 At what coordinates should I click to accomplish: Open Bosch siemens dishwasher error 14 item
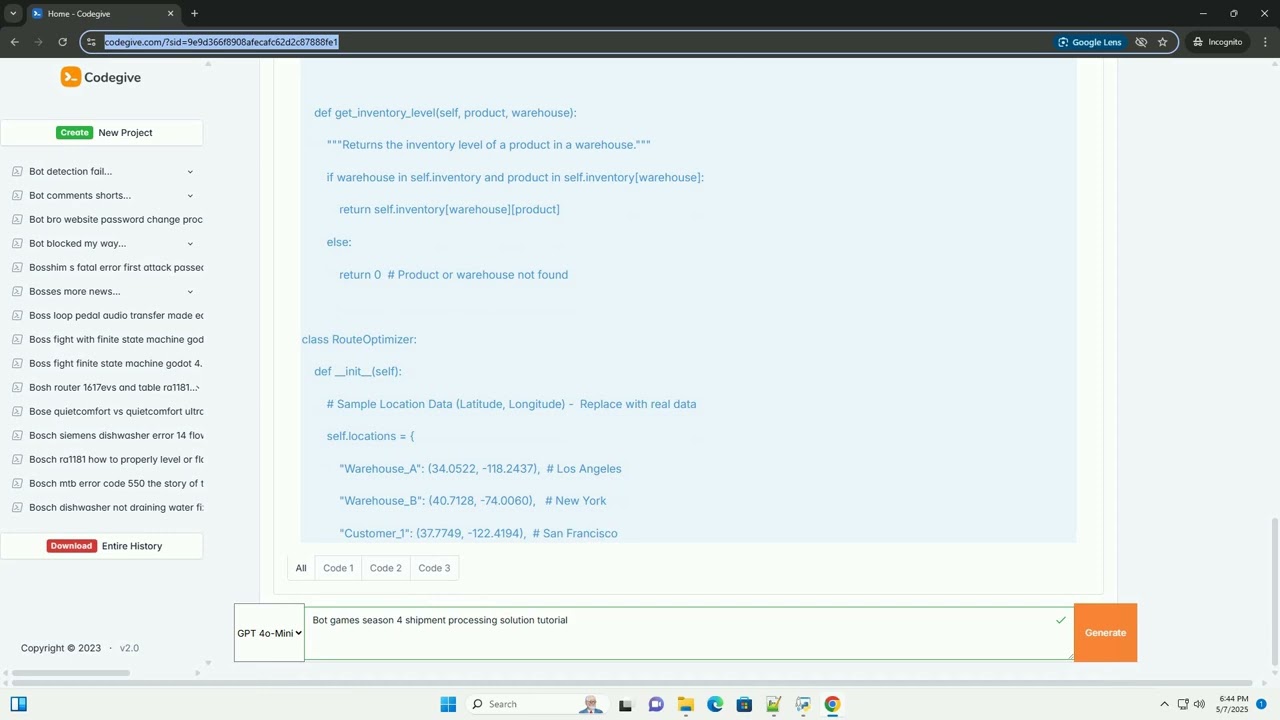[116, 435]
